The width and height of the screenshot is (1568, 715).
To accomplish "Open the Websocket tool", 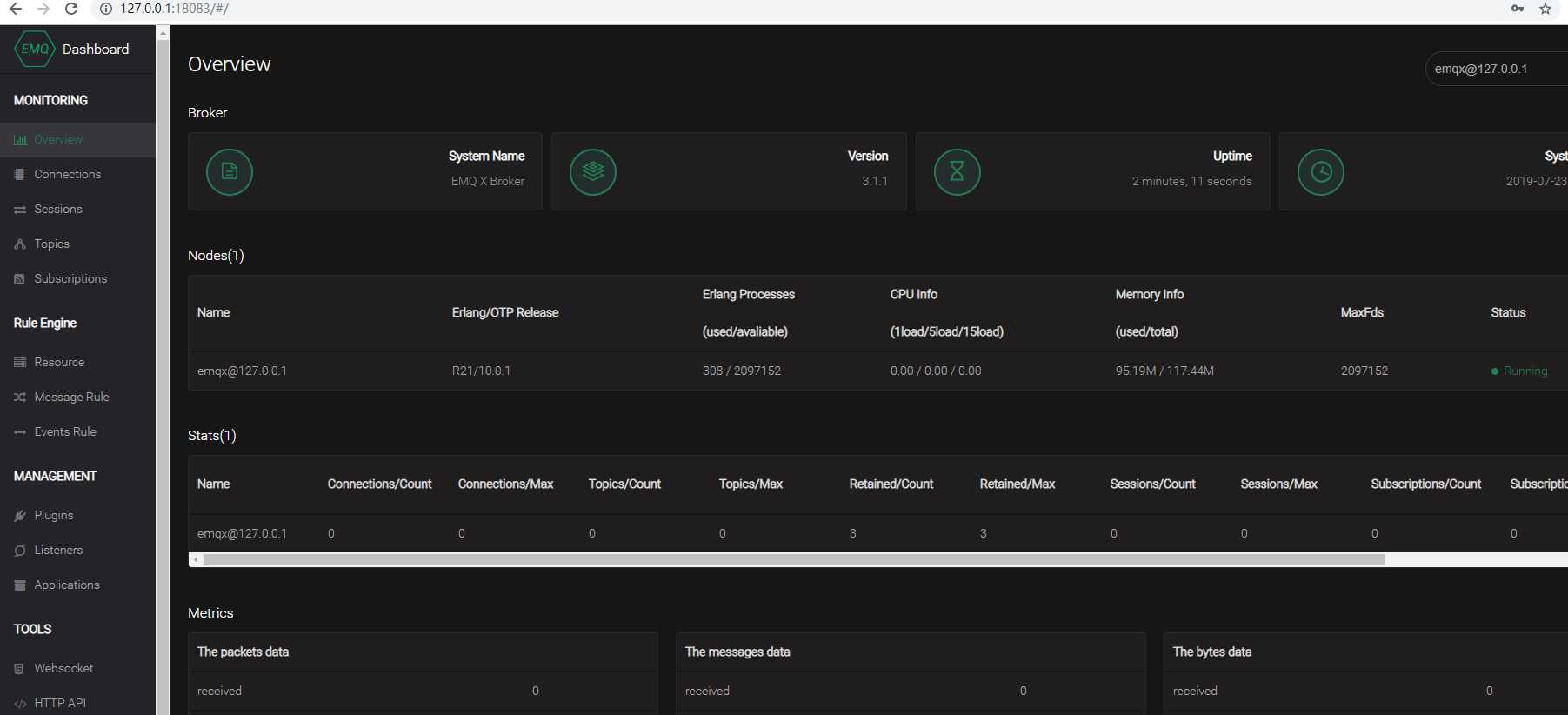I will pyautogui.click(x=78, y=668).
